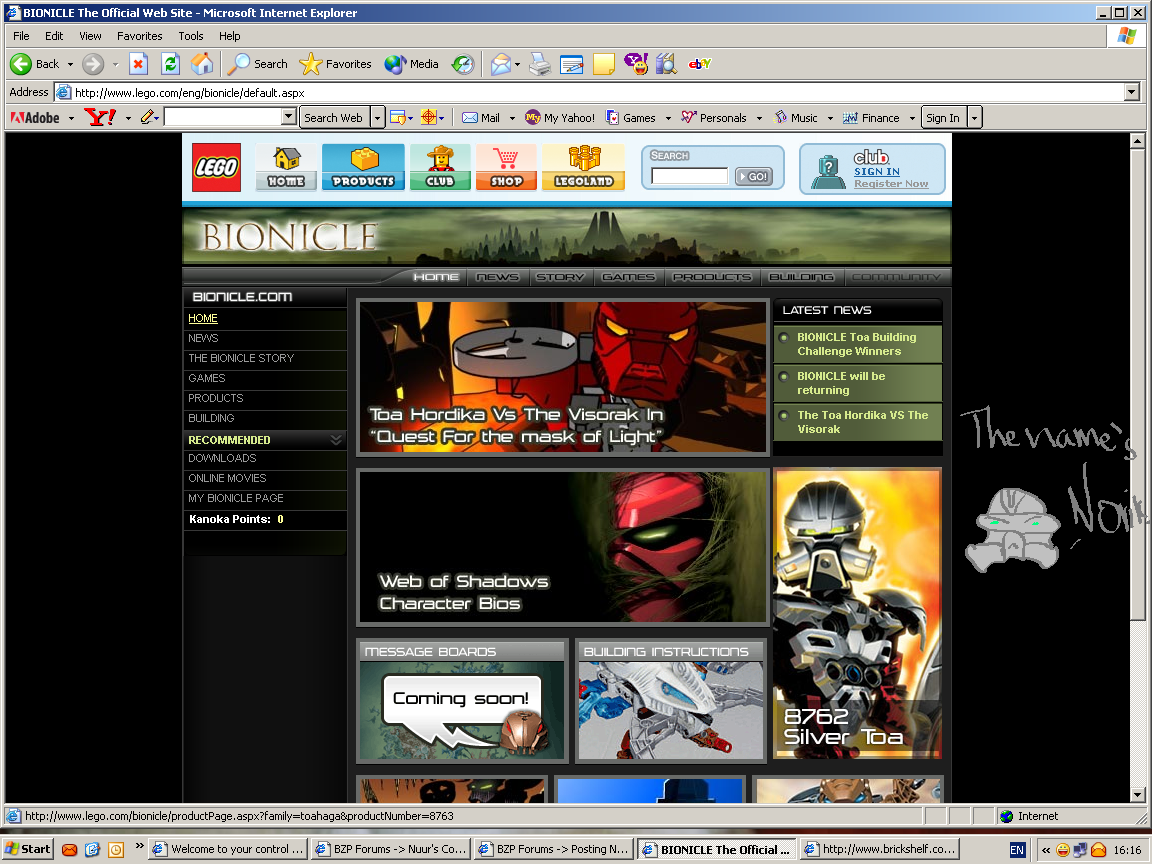Switch to brickshelf.com taskbar window

tap(879, 849)
